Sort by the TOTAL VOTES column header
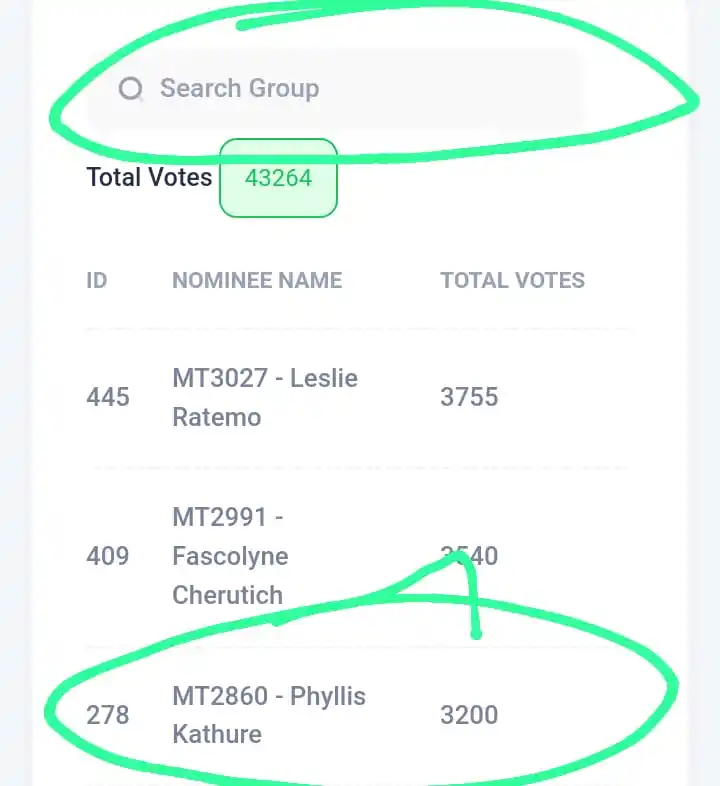720x786 pixels. [512, 281]
